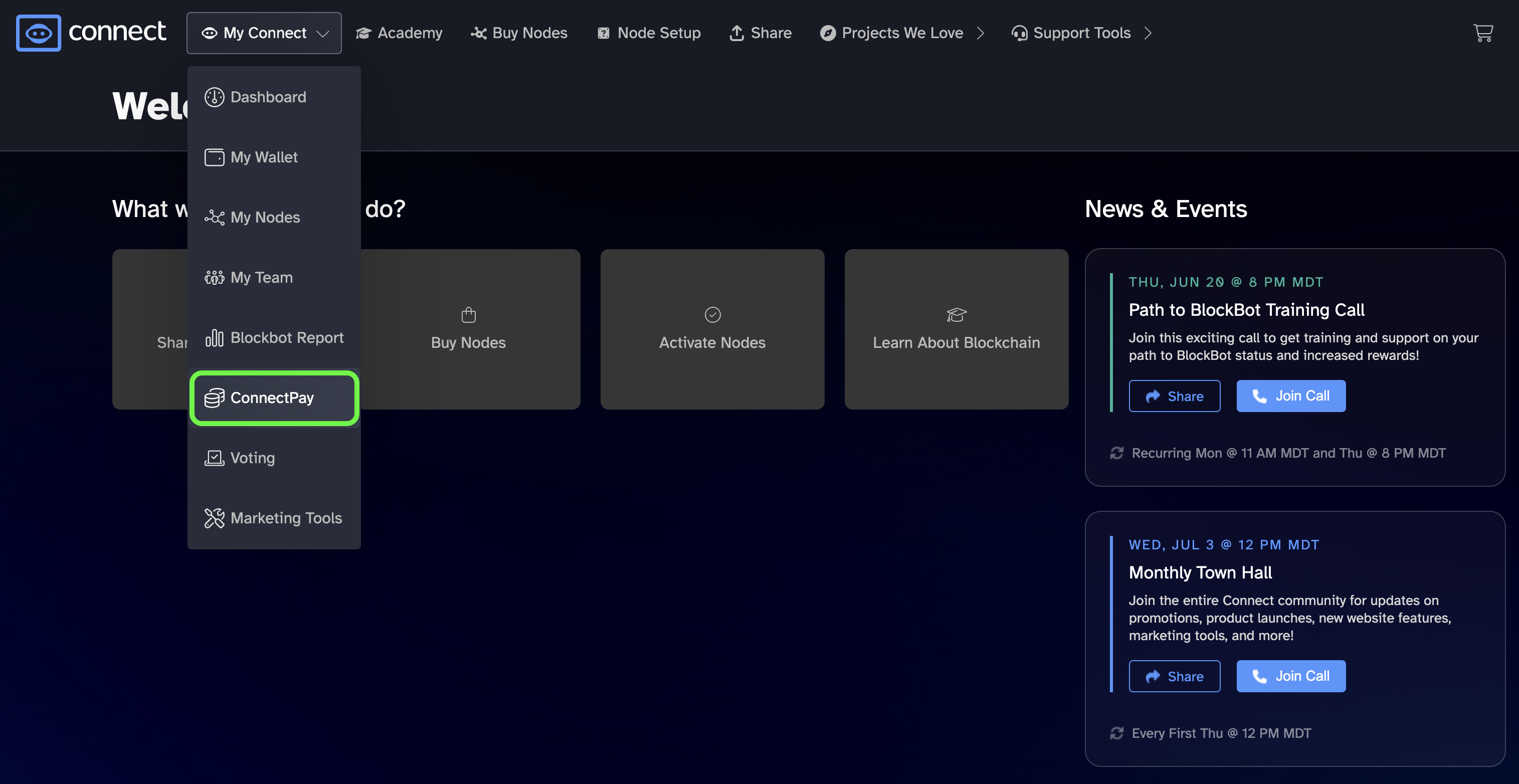
Task: Open Dashboard from My Connect menu
Action: [274, 97]
